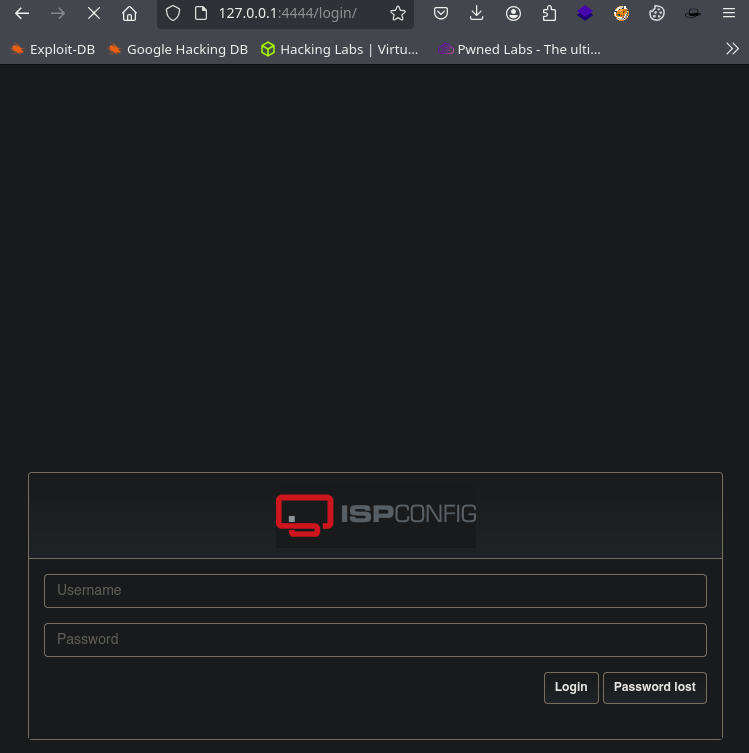Screen dimensions: 749x753
Task: Open the hamburger application menu
Action: coord(729,13)
